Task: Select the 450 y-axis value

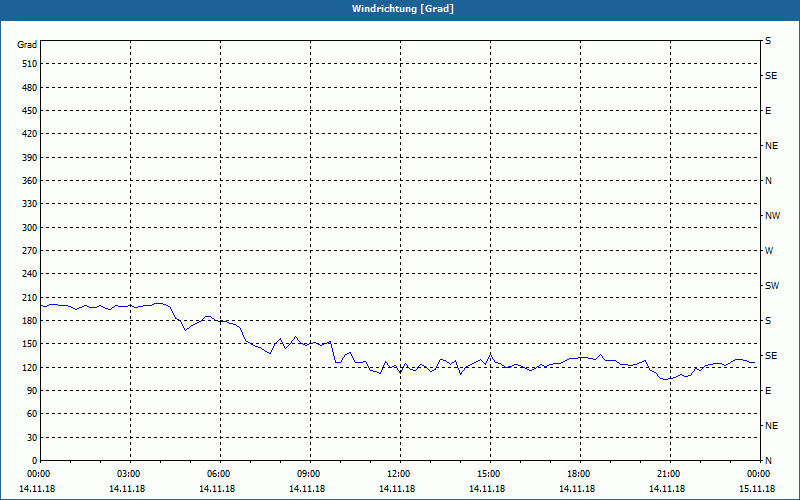Action: tap(29, 111)
